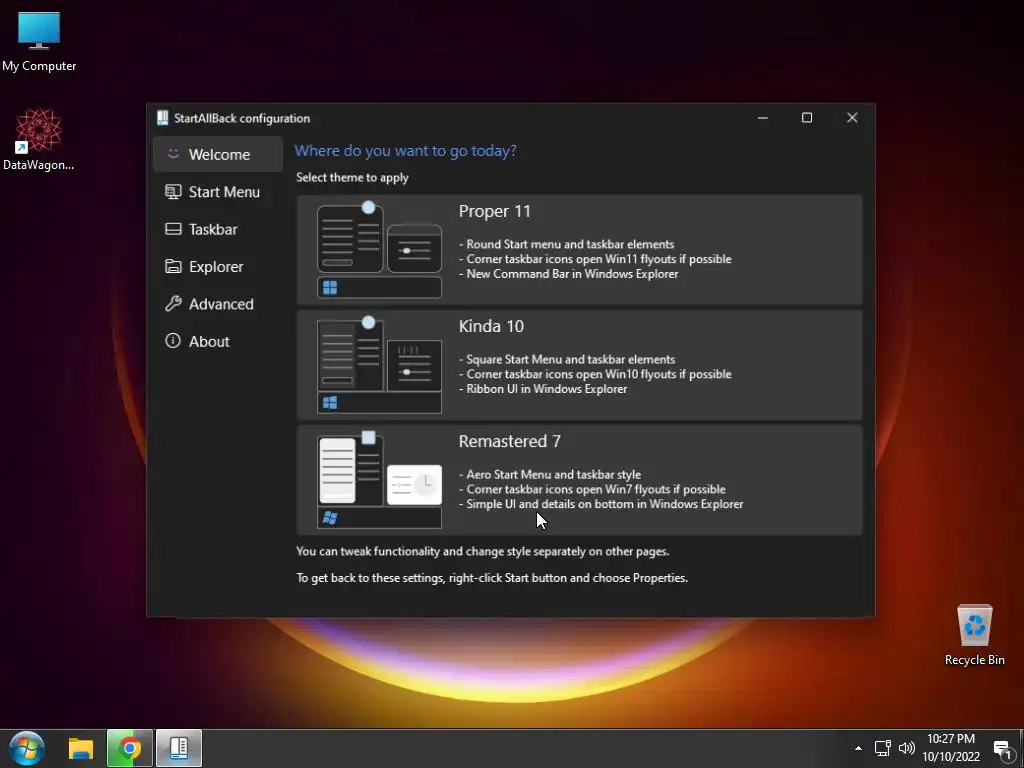Viewport: 1024px width, 768px height.
Task: Select the Recycle Bin desktop icon
Action: 974,635
